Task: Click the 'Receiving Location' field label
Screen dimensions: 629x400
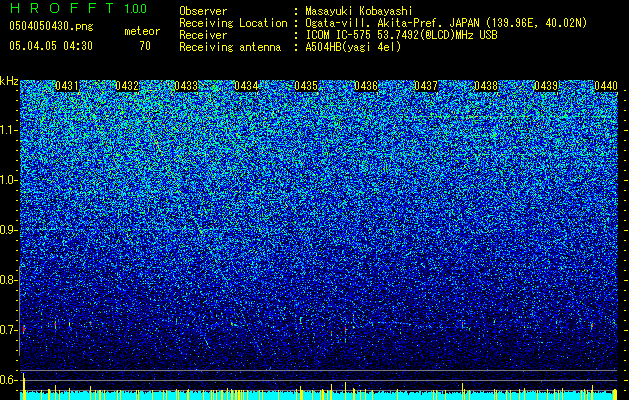Action: pyautogui.click(x=233, y=23)
